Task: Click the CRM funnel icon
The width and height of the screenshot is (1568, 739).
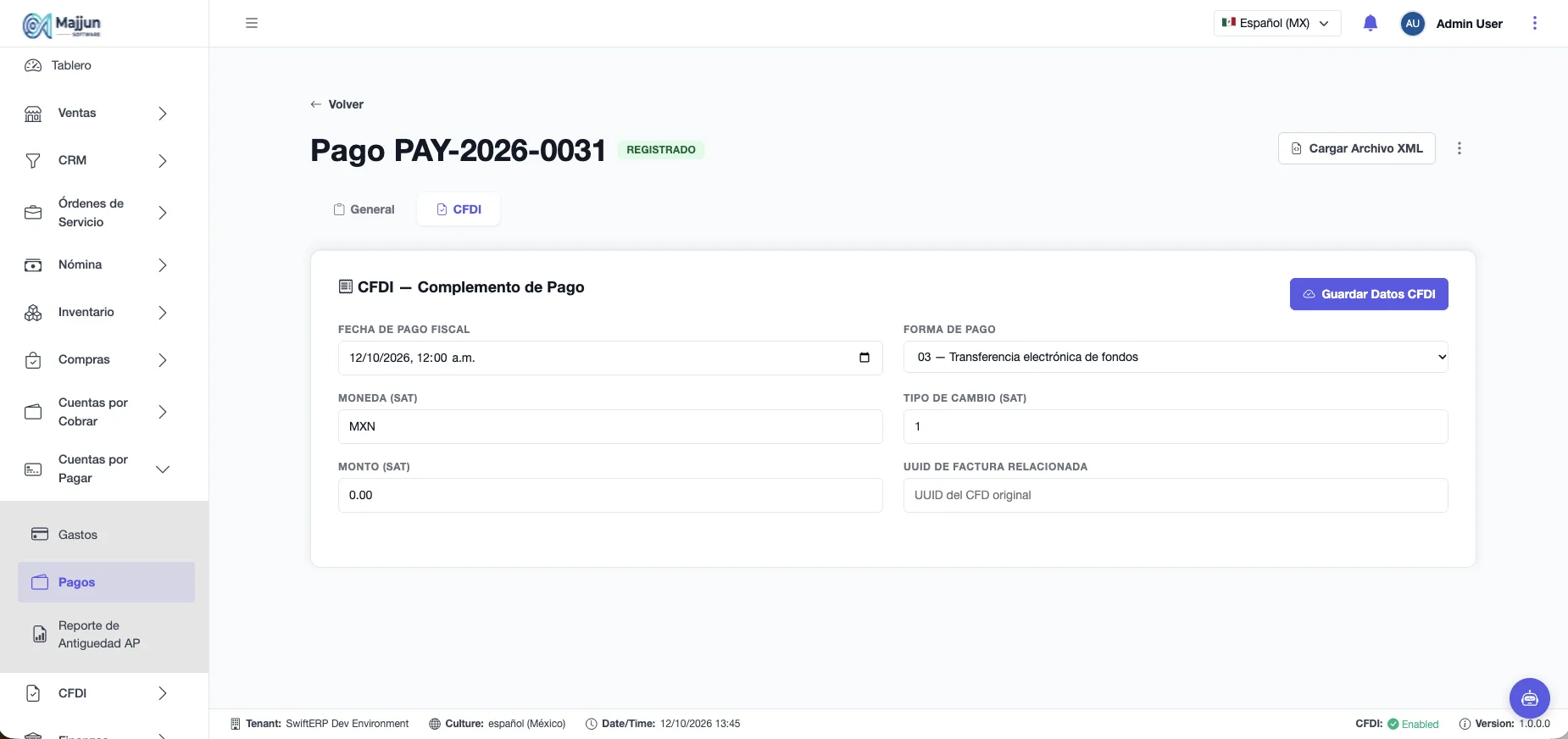Action: 33,161
